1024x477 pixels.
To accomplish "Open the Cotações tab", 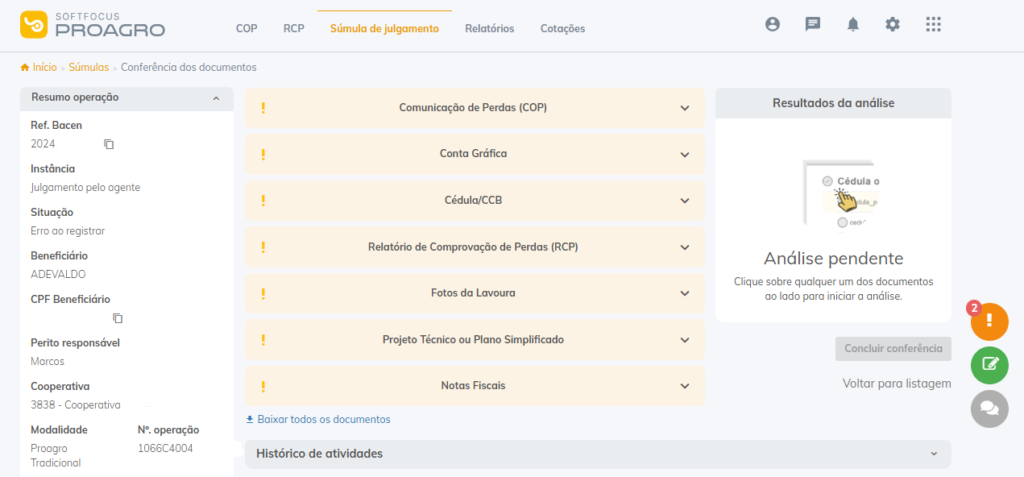I will (562, 29).
